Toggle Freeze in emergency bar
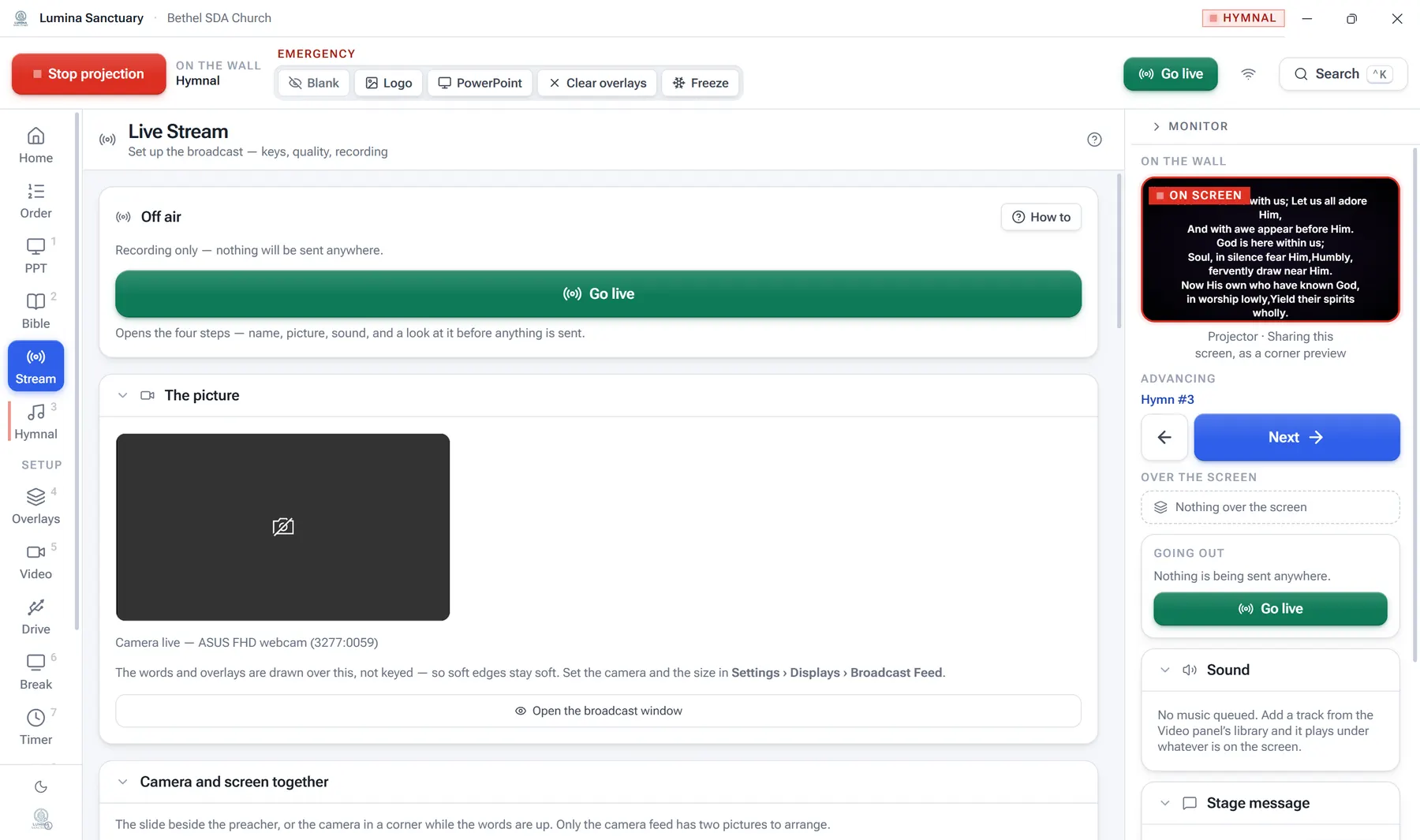 (x=701, y=83)
